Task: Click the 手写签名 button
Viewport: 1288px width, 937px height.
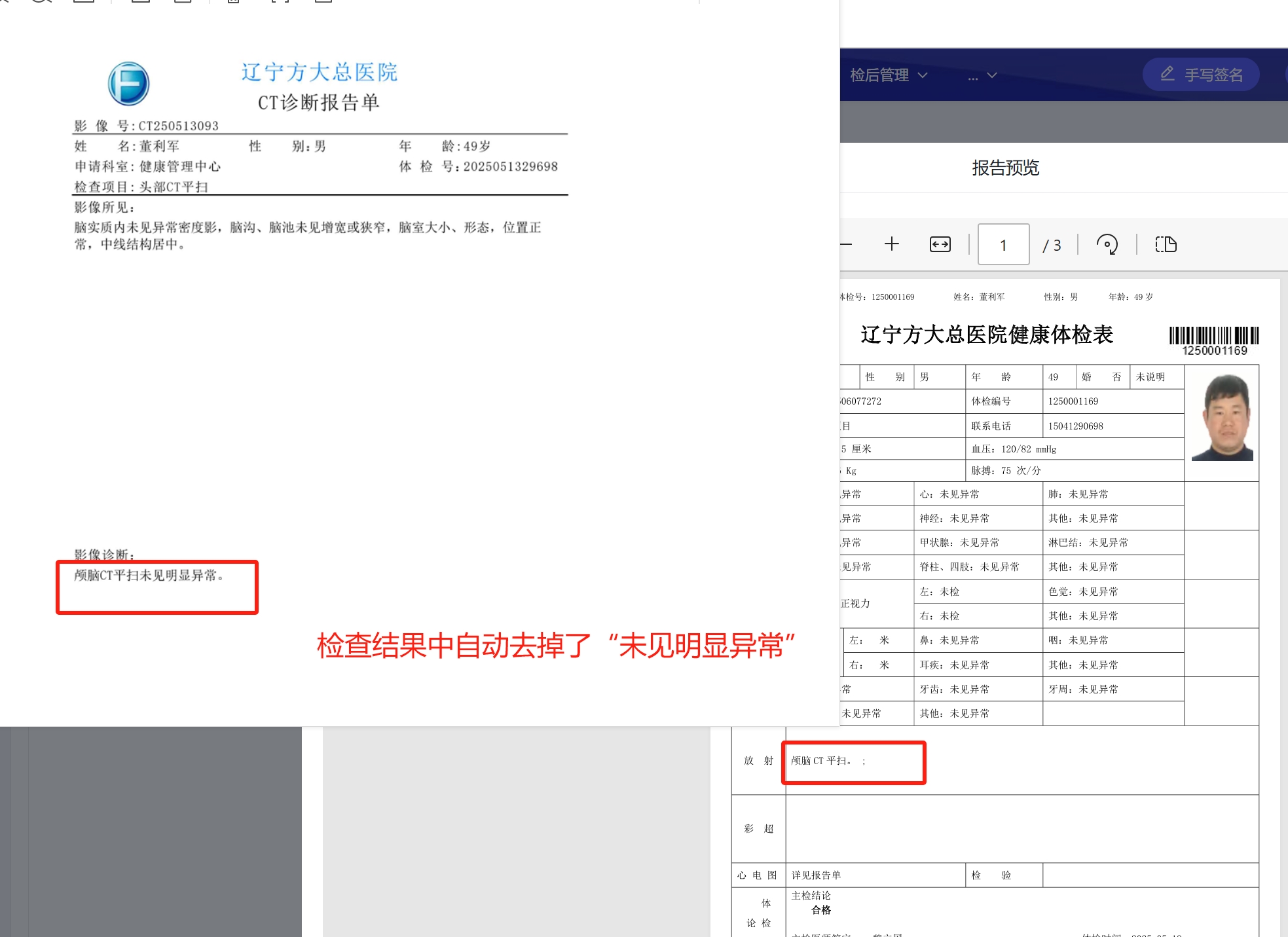Action: coord(1201,75)
